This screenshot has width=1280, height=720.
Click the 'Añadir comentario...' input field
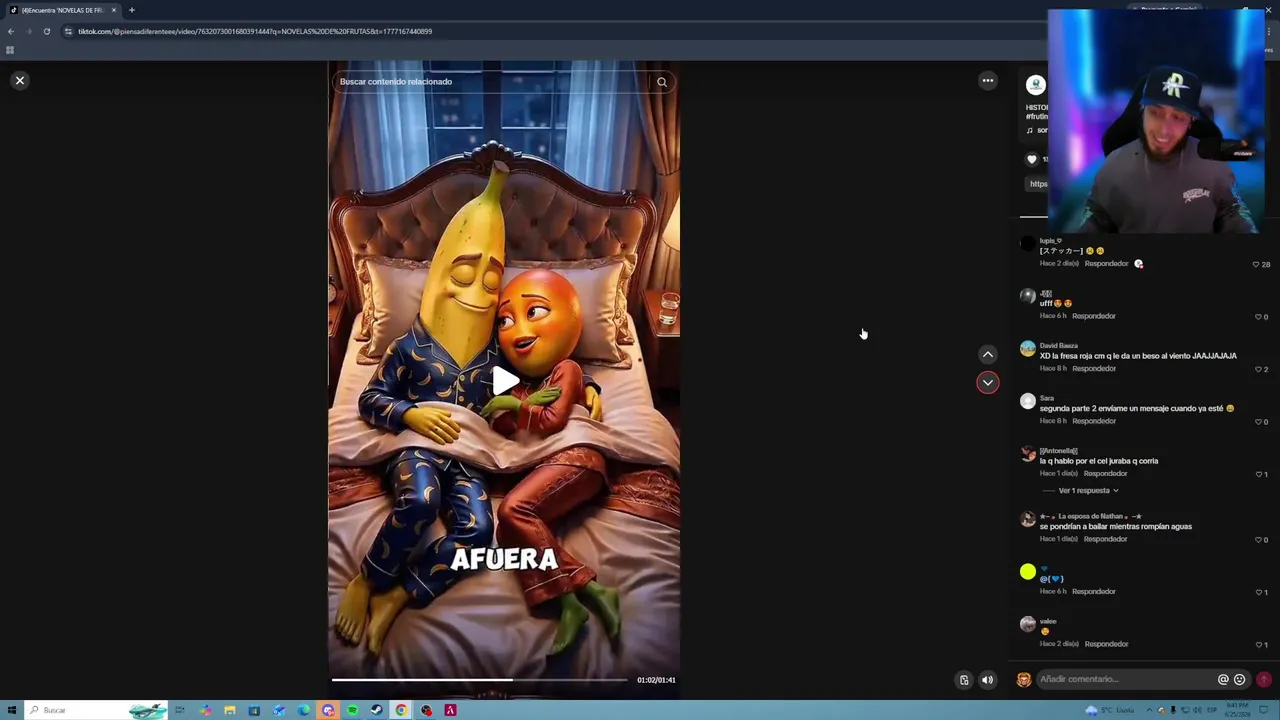click(1125, 679)
